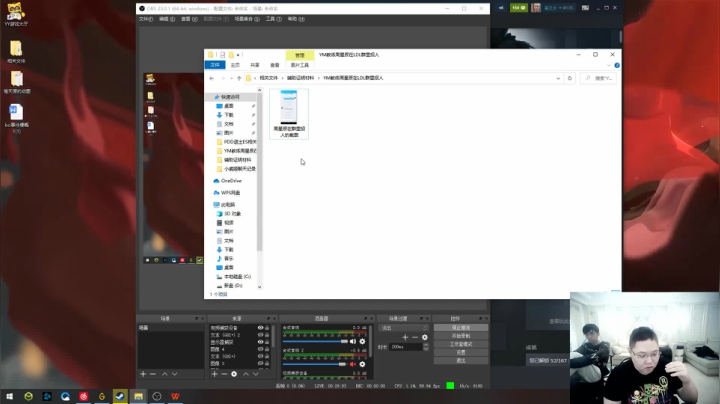Open the scene transition type dropdown
The width and height of the screenshot is (720, 404).
click(403, 328)
